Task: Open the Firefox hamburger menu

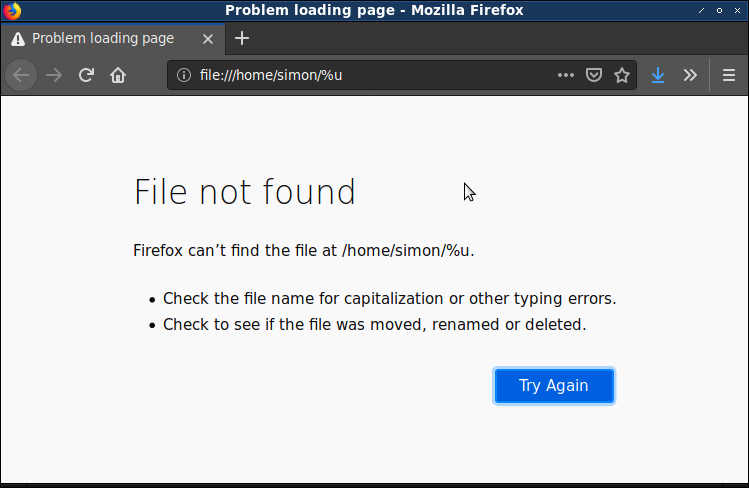Action: pos(729,75)
